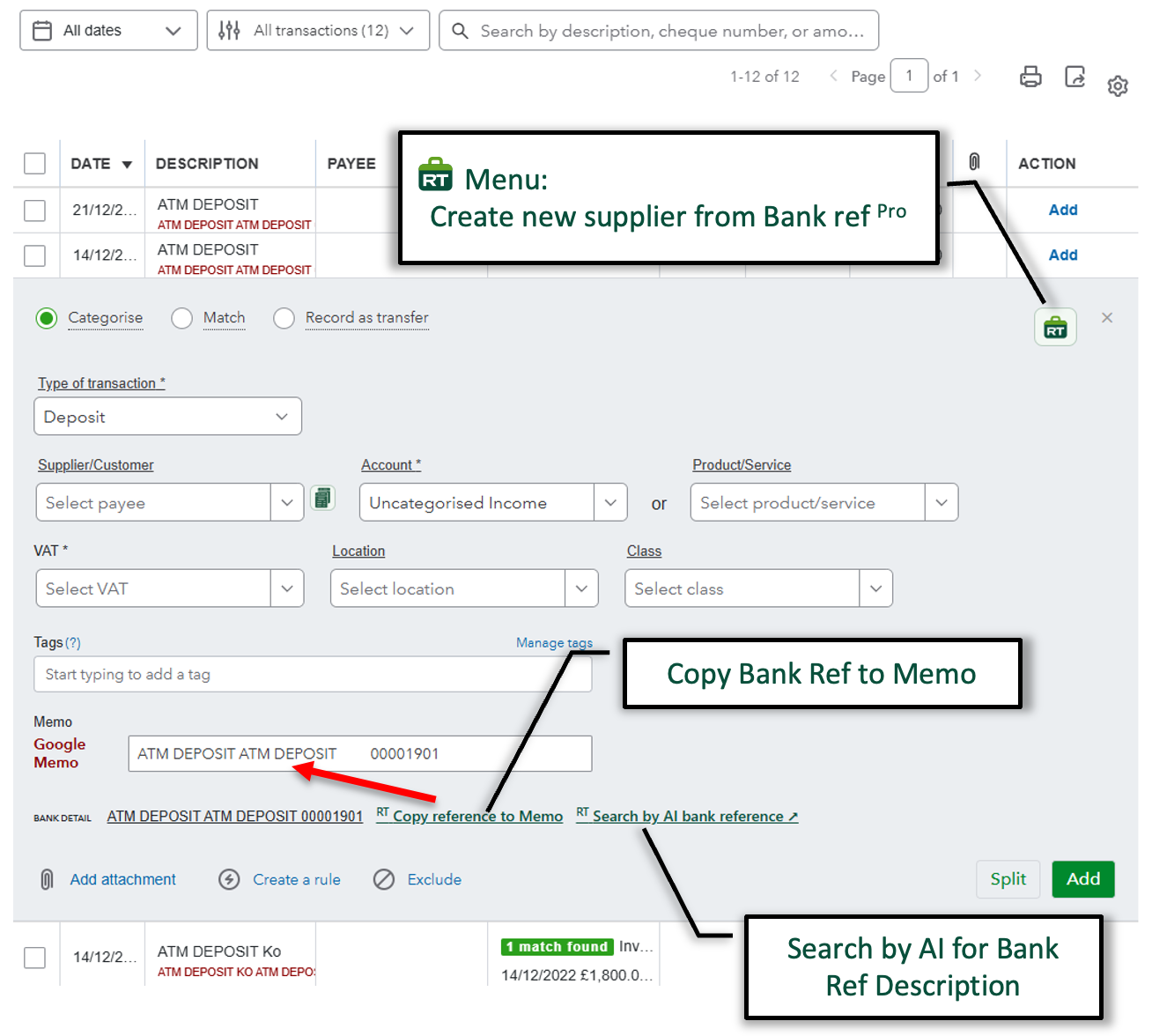This screenshot has height=1036, width=1152.
Task: Go to the next page arrow
Action: [x=978, y=76]
